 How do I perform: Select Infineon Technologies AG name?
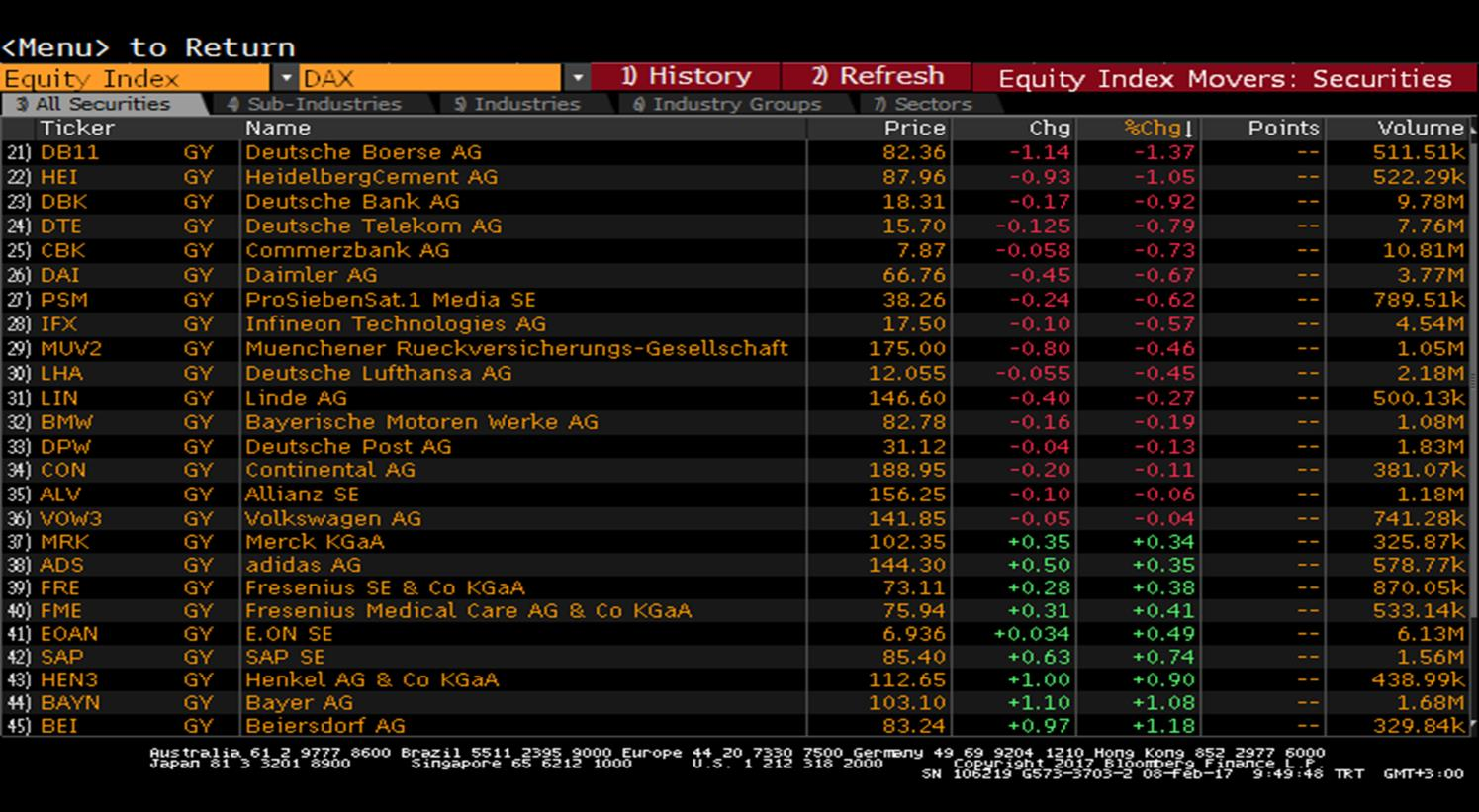tap(396, 323)
